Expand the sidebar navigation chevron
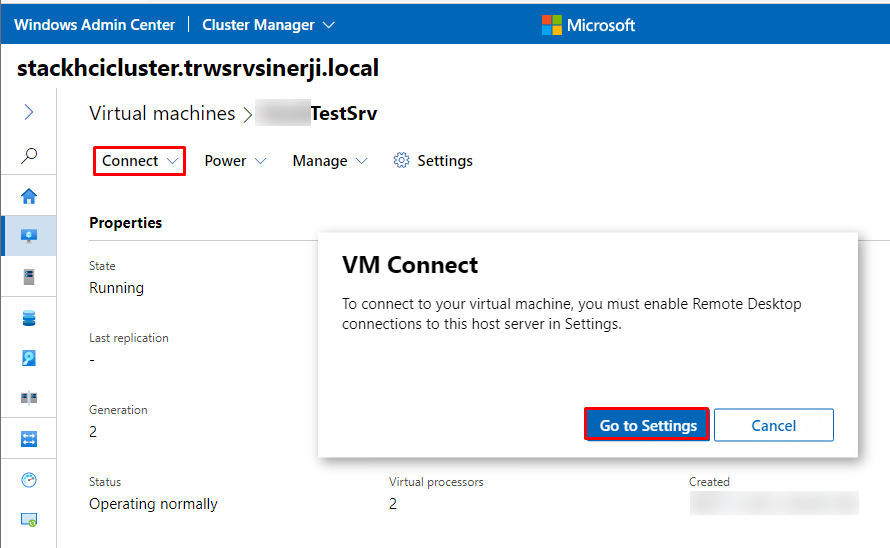 click(29, 112)
